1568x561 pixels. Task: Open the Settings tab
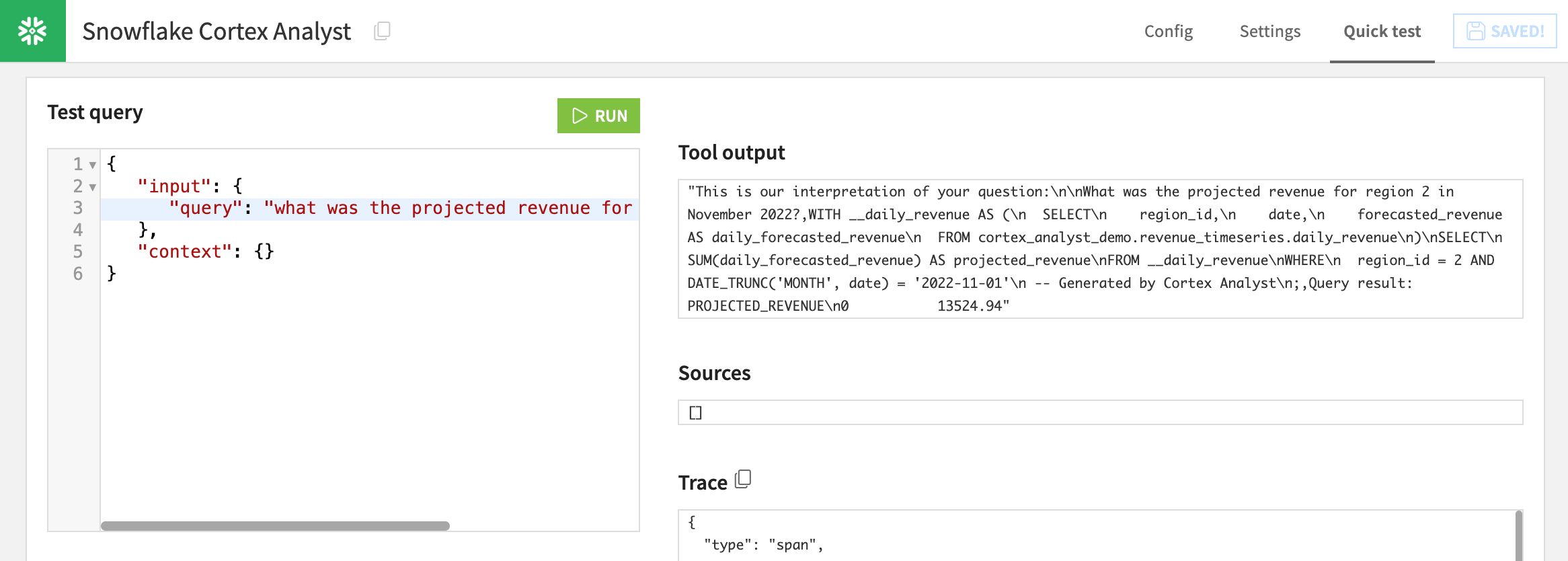[1270, 31]
